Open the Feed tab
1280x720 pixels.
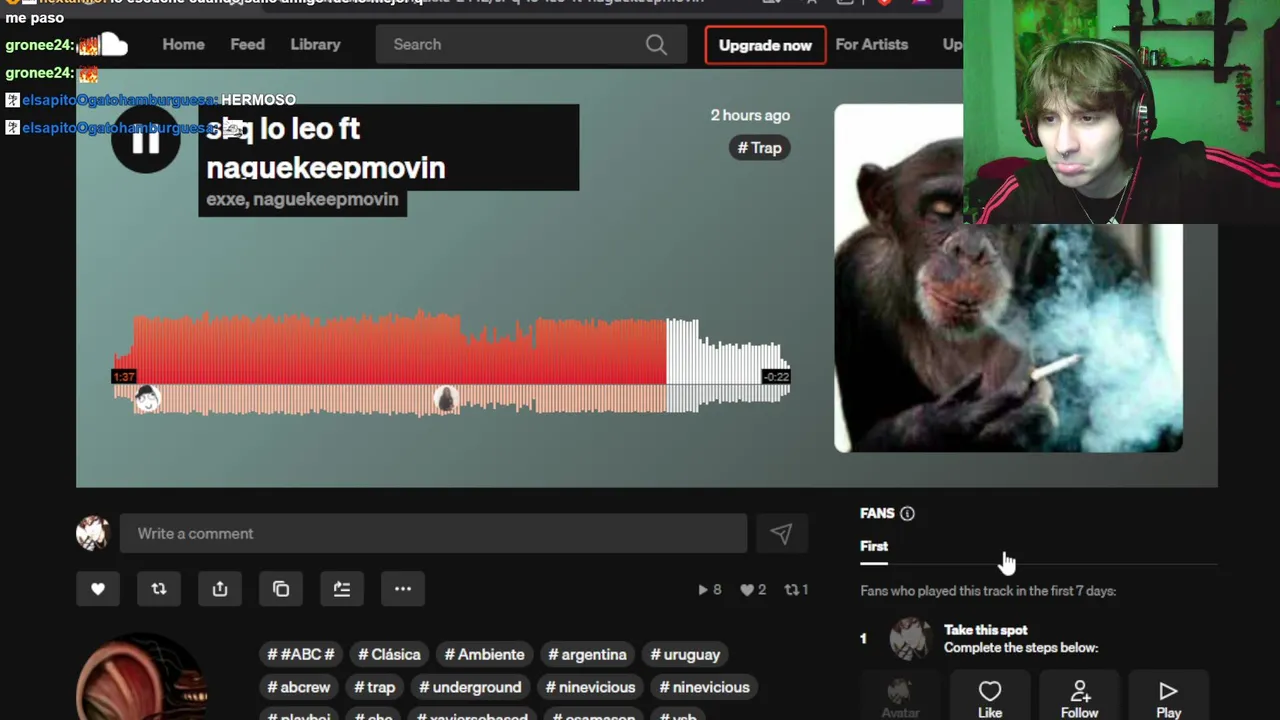point(247,44)
